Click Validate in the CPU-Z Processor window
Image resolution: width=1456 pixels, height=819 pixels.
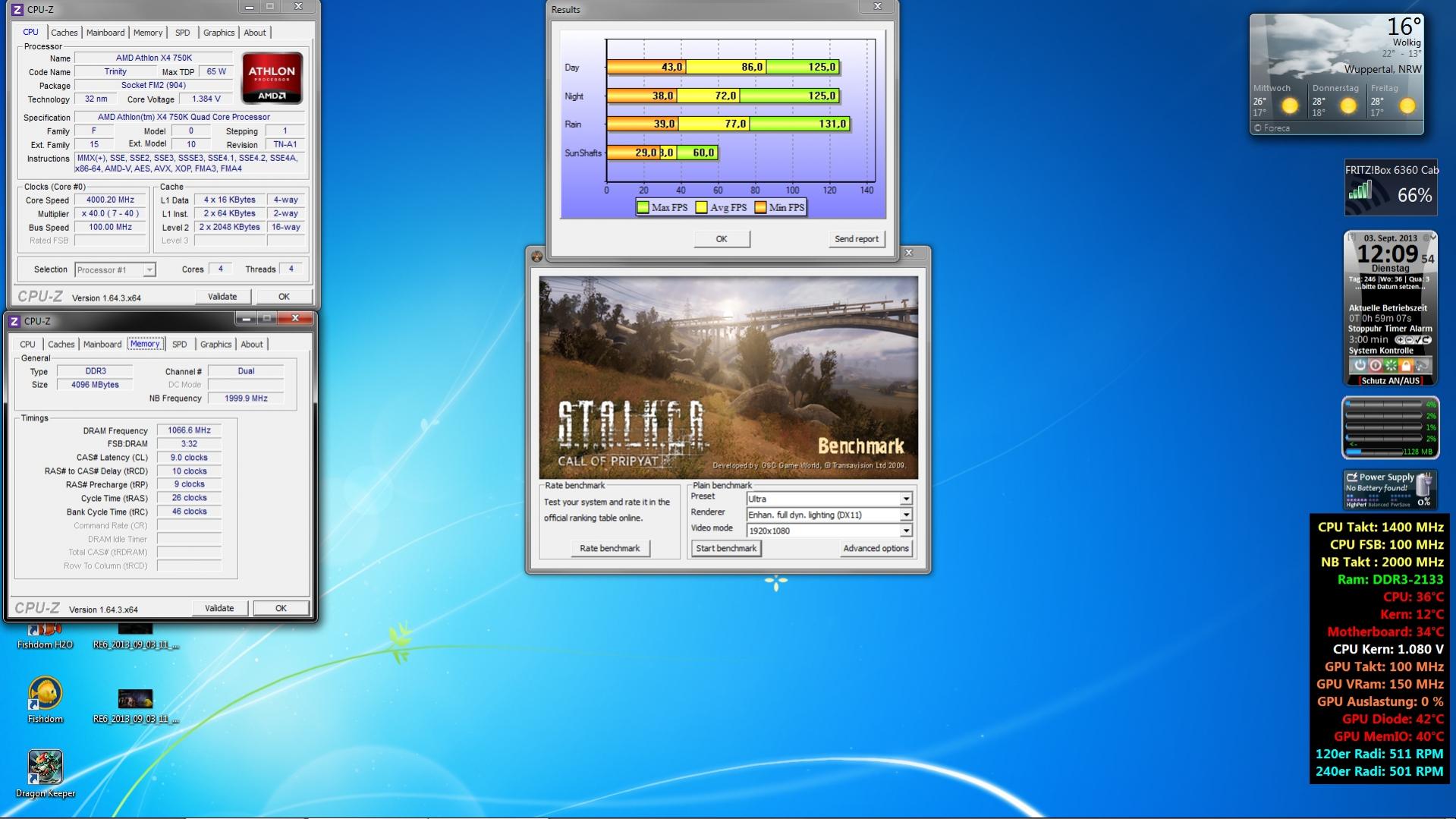[x=222, y=297]
